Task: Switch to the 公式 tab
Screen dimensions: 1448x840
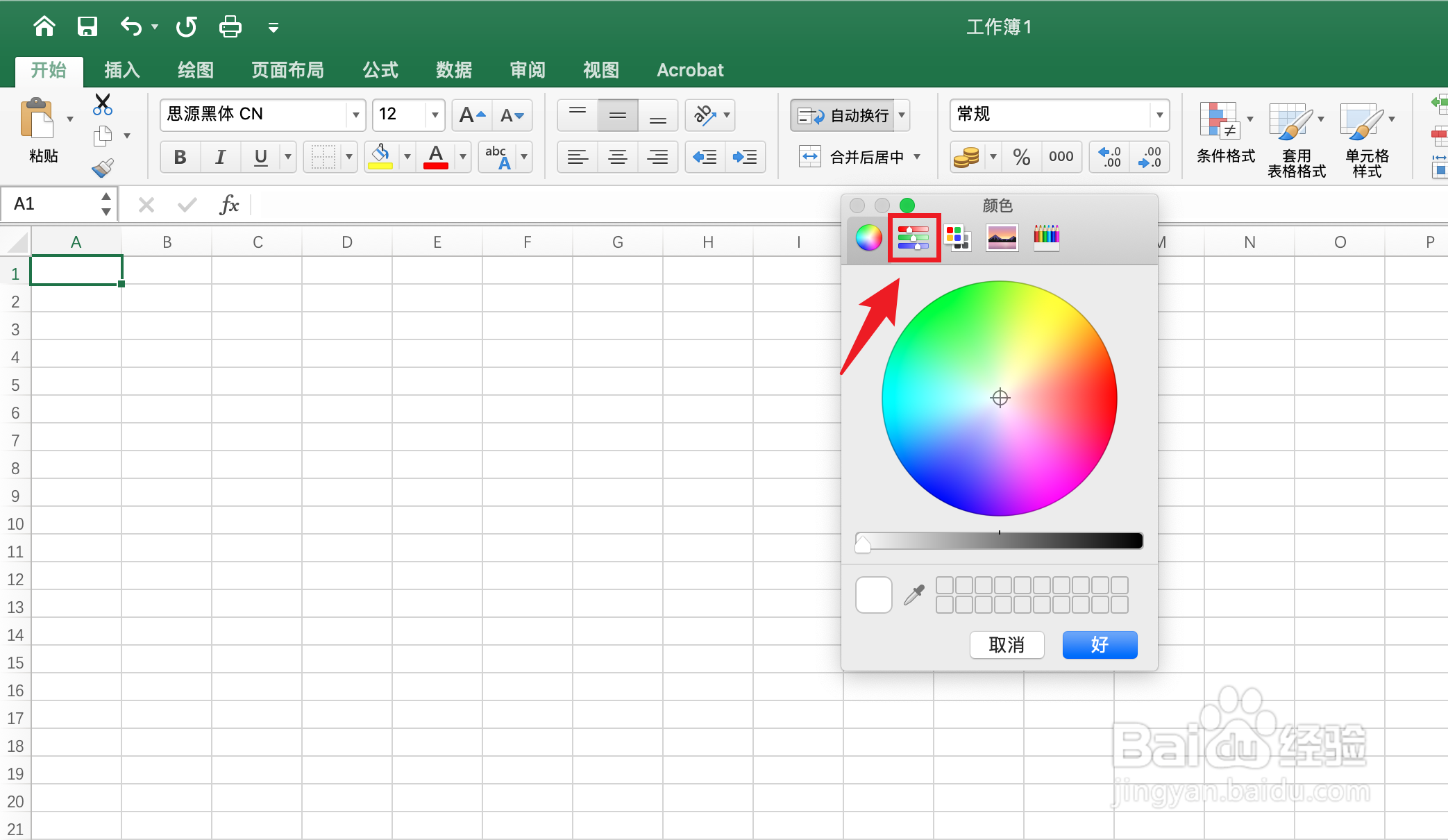Action: click(x=380, y=70)
